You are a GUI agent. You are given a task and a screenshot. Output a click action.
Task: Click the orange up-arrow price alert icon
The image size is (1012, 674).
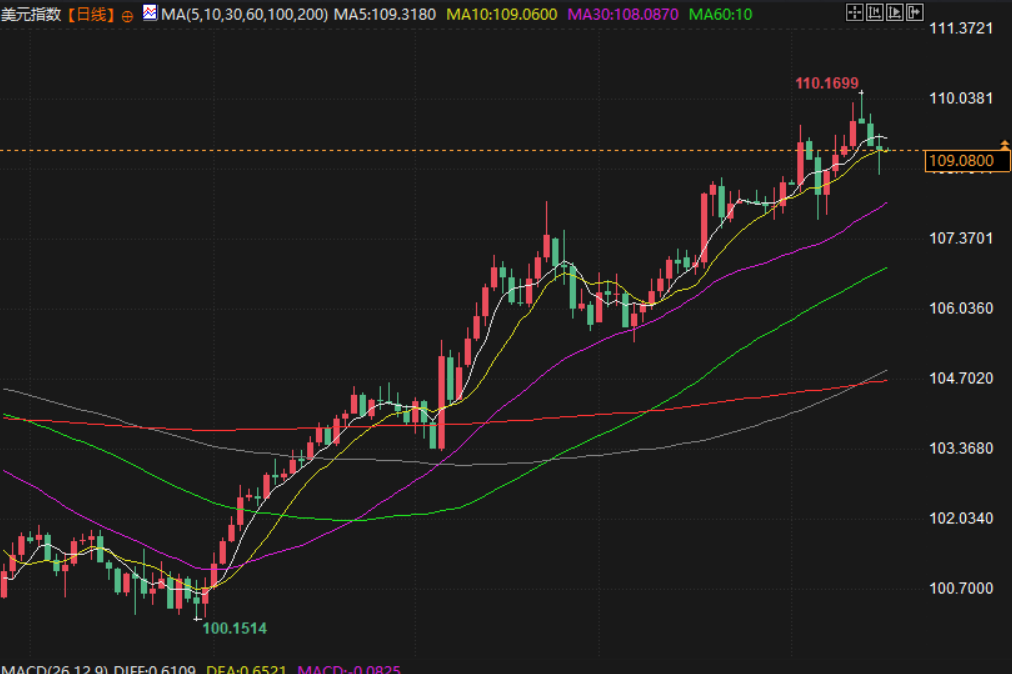[1004, 146]
